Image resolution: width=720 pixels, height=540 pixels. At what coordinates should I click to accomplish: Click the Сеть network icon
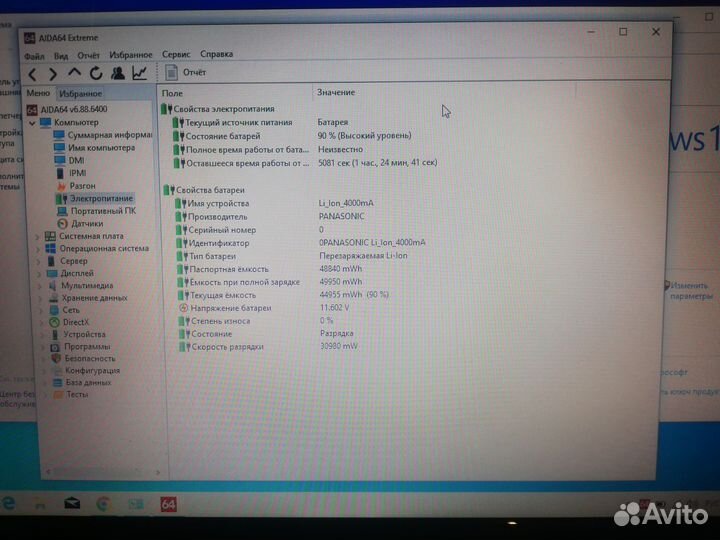[x=54, y=310]
